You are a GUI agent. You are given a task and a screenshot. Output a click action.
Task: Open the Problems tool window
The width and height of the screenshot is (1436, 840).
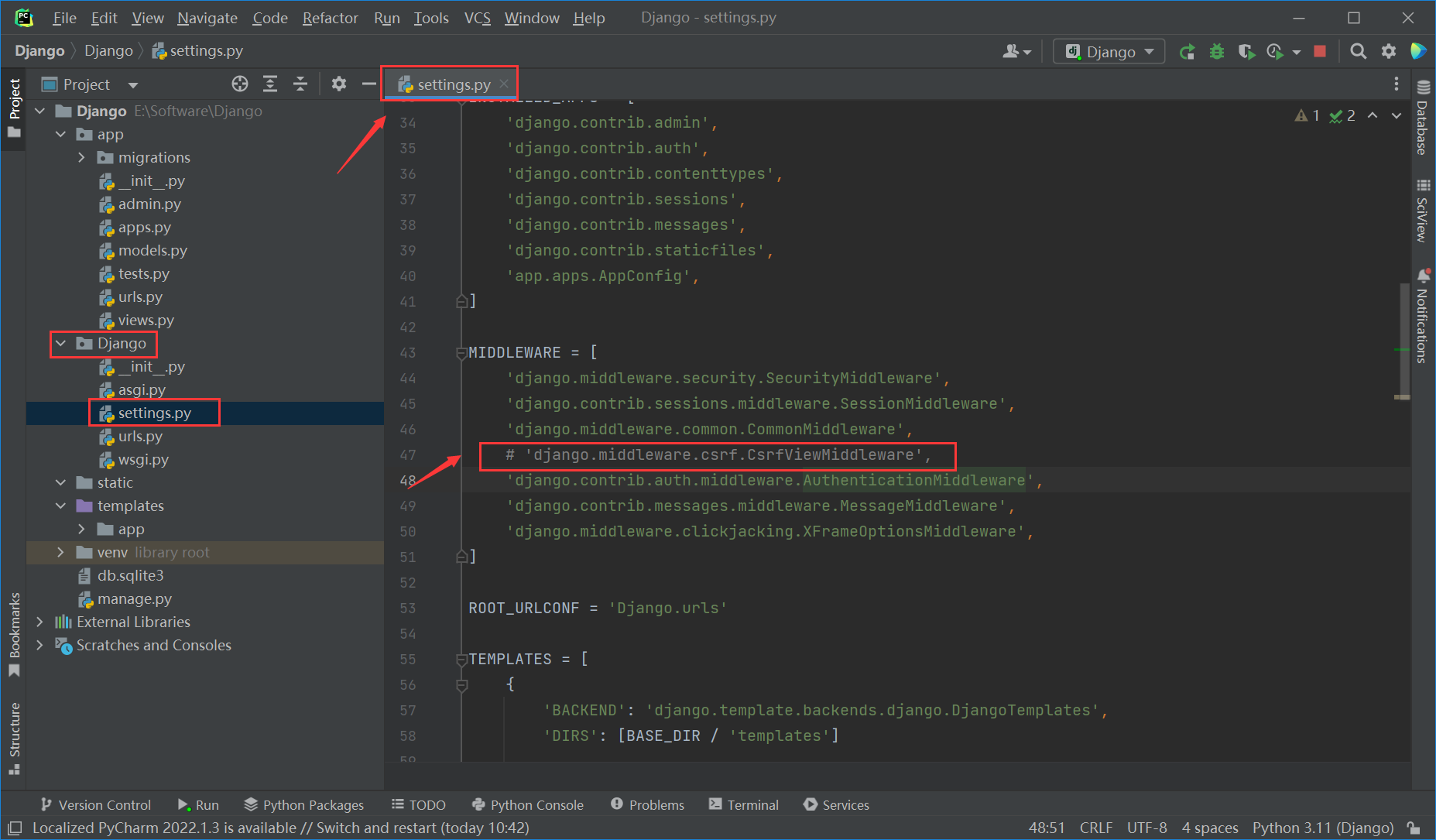click(x=648, y=805)
